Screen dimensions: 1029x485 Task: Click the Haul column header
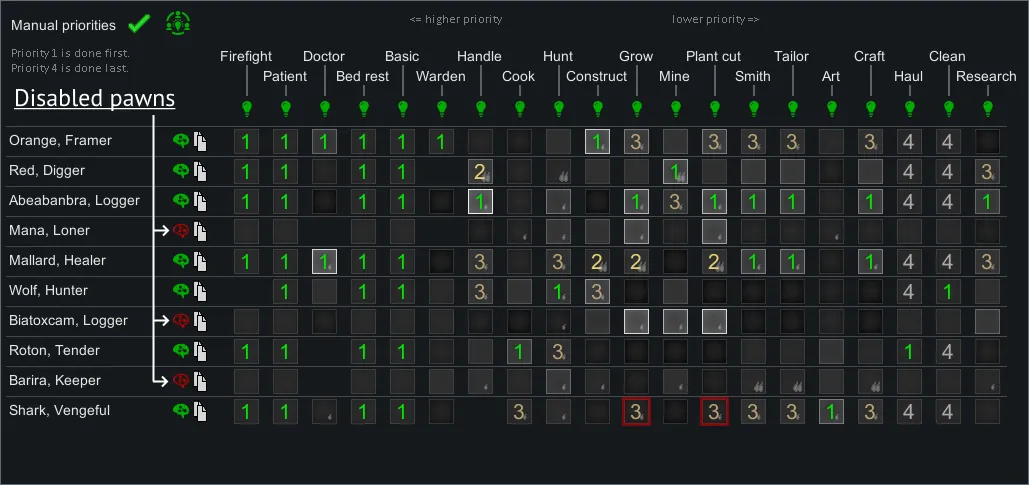[908, 76]
